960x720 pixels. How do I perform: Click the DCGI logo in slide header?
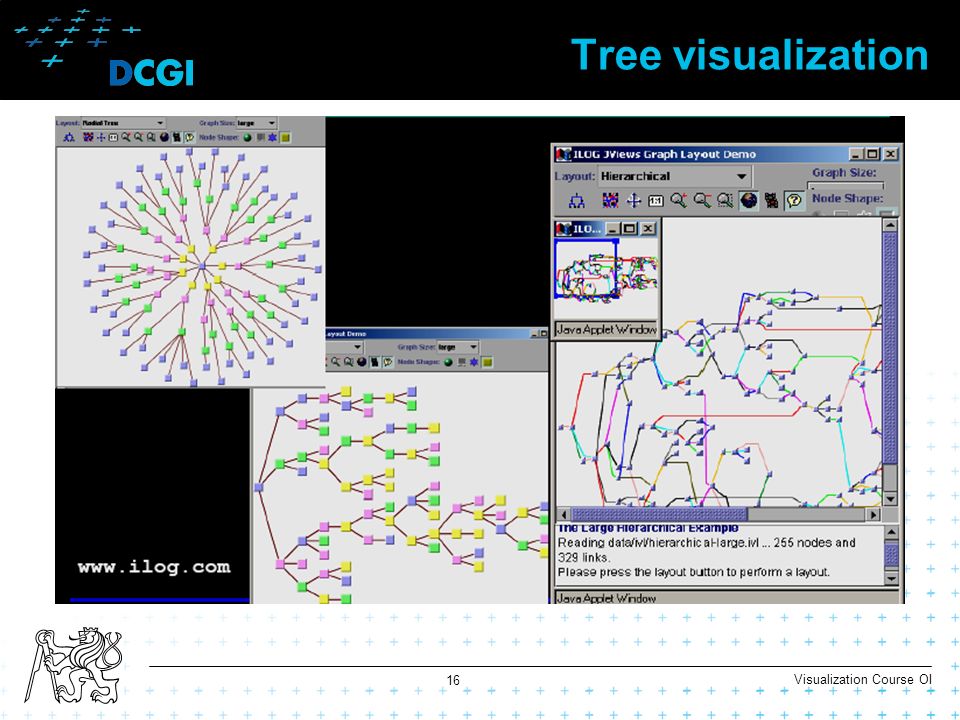pos(151,72)
